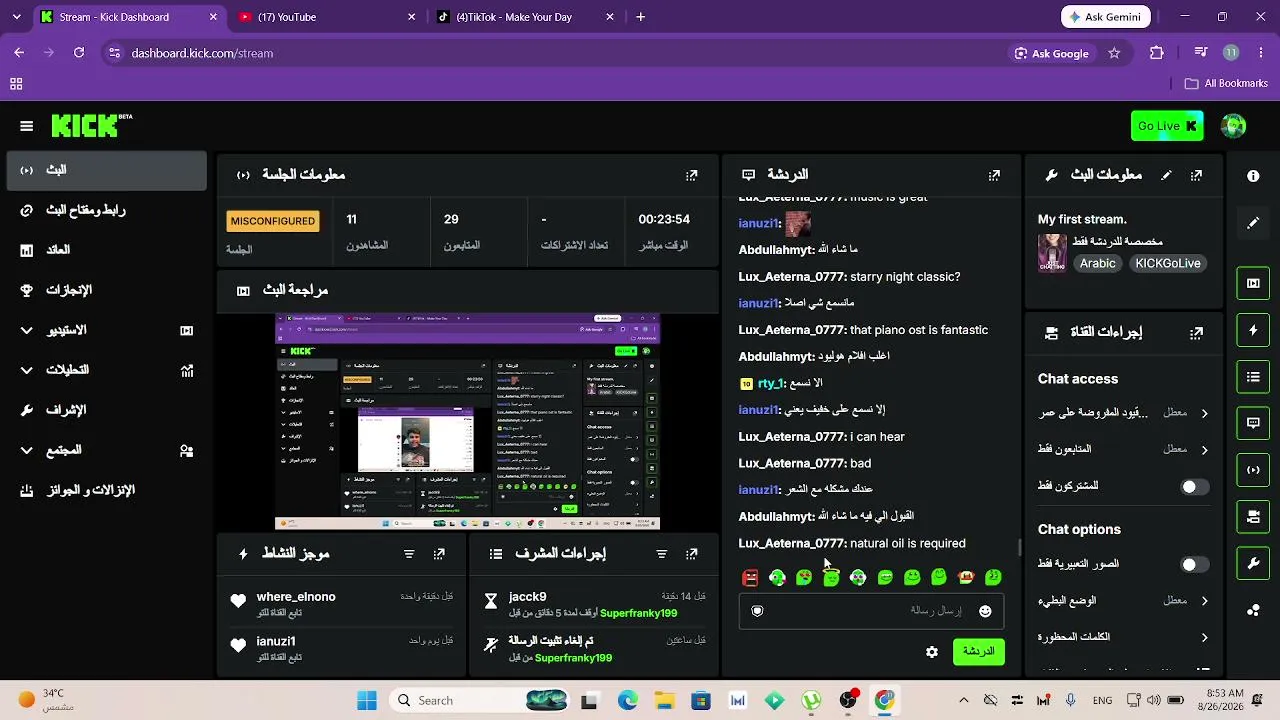The height and width of the screenshot is (720, 1280).
Task: Toggle the wrench widget icon in the right rail
Action: [x=1253, y=564]
